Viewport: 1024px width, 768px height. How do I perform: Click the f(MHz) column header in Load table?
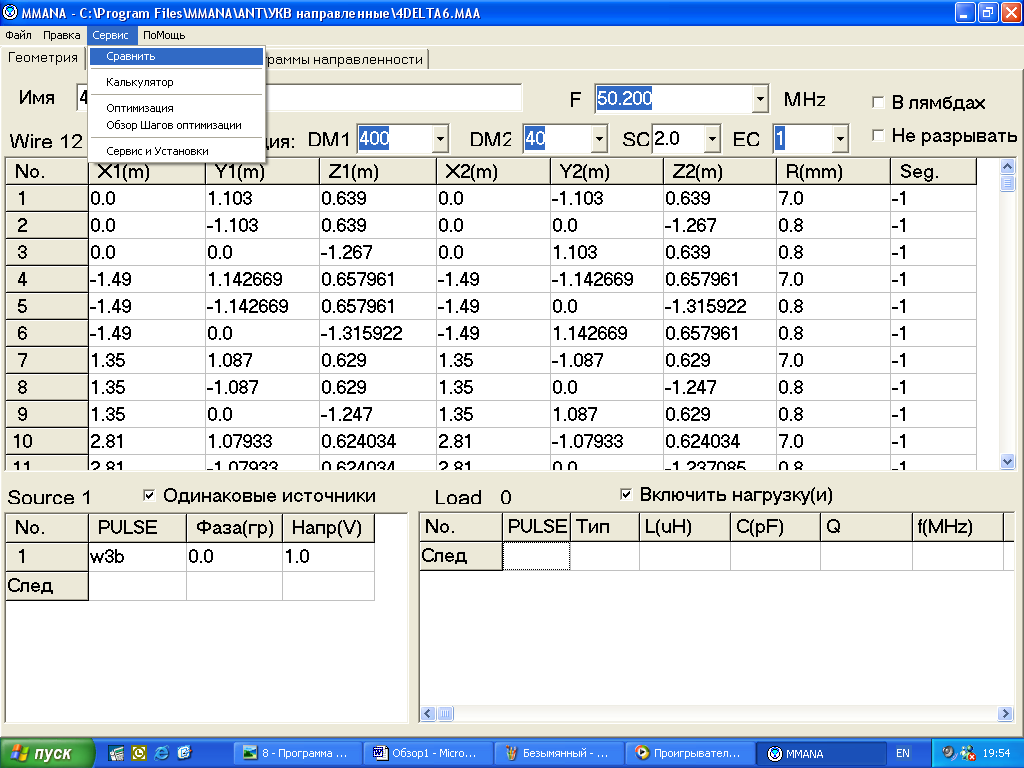tap(957, 527)
